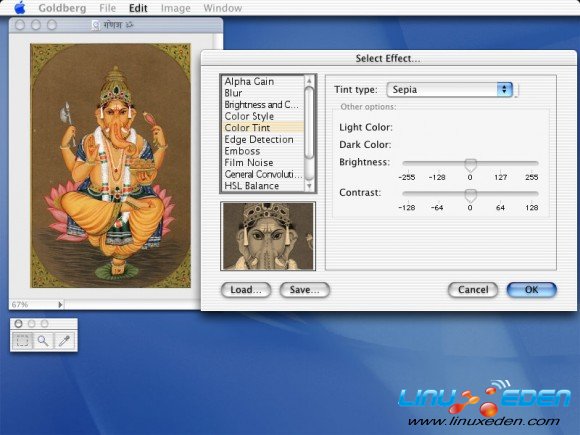Open the Tint type Sepia dropdown
The image size is (580, 435).
click(449, 90)
